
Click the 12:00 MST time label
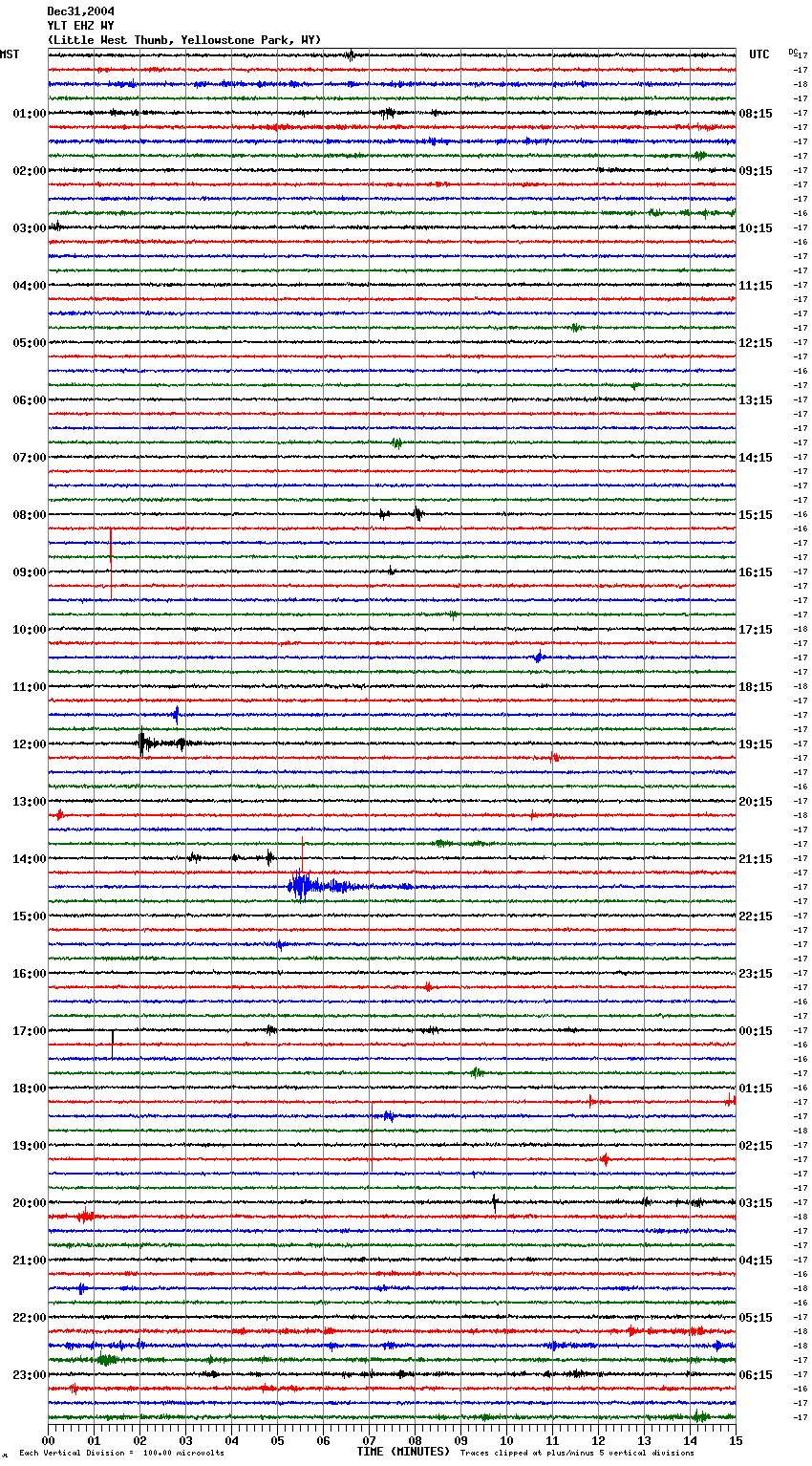click(x=30, y=744)
